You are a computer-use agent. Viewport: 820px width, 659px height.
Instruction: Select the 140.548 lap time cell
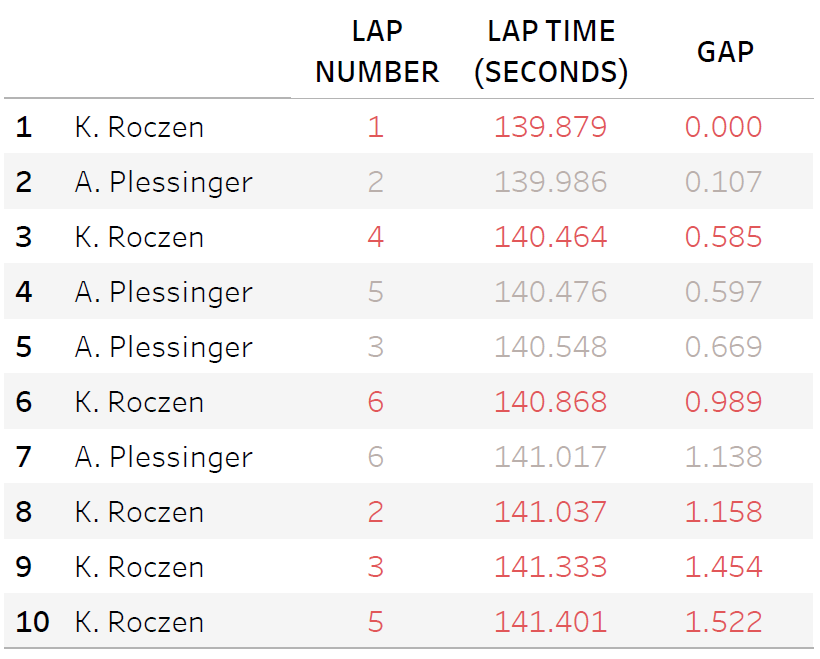[550, 347]
